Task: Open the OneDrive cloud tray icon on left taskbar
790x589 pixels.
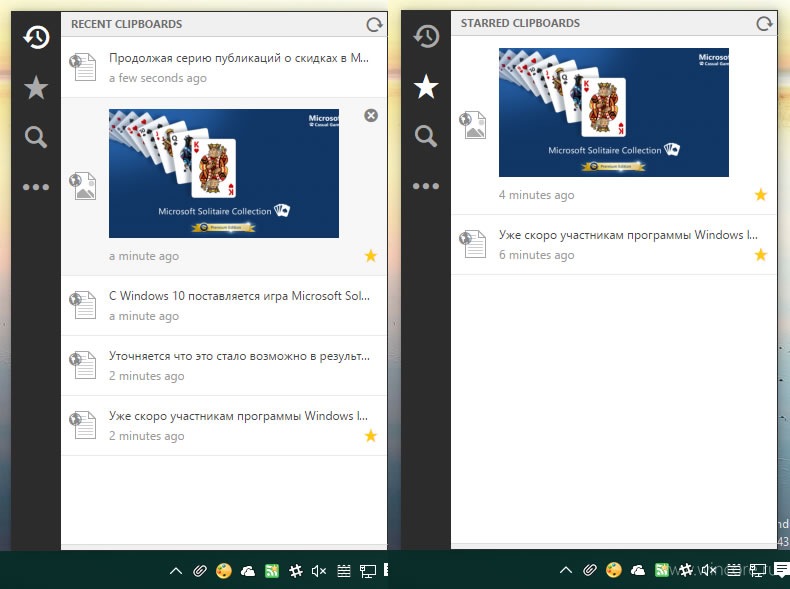Action: click(x=248, y=571)
